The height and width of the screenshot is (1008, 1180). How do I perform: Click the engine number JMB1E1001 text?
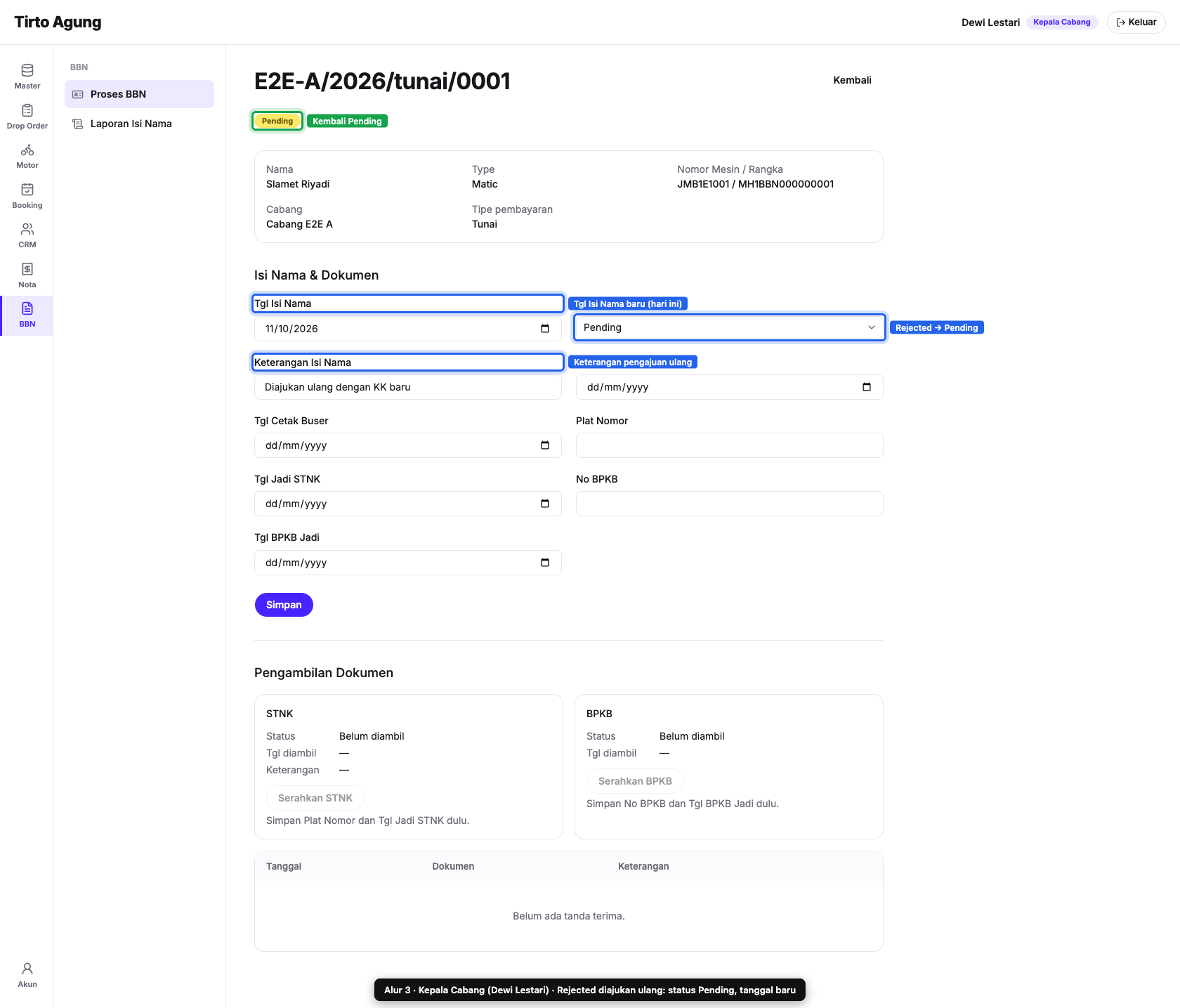(703, 184)
